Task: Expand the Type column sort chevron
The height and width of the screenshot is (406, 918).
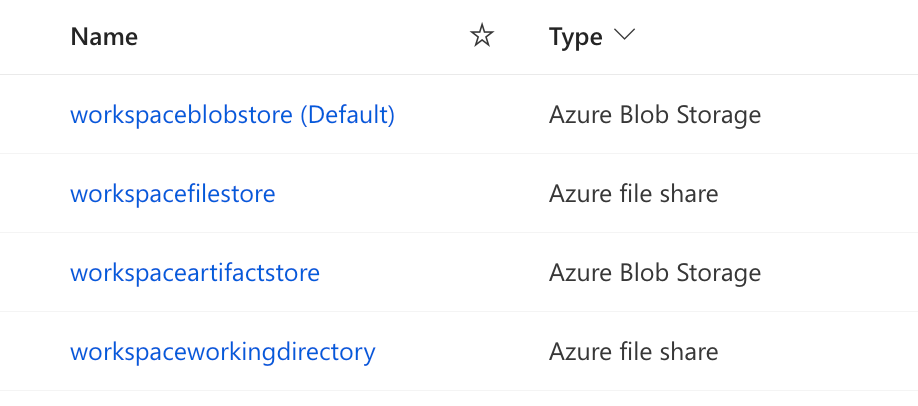Action: (x=625, y=36)
